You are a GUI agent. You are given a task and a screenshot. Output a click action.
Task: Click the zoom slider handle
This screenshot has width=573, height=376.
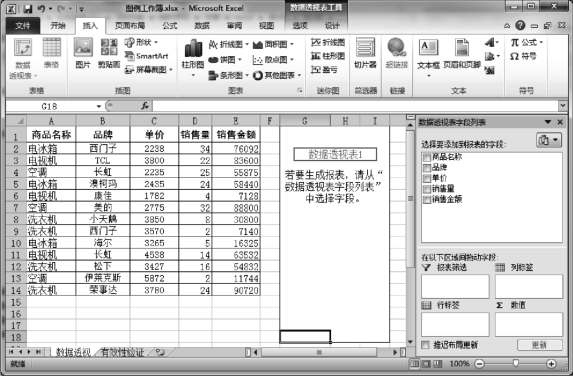click(x=515, y=363)
